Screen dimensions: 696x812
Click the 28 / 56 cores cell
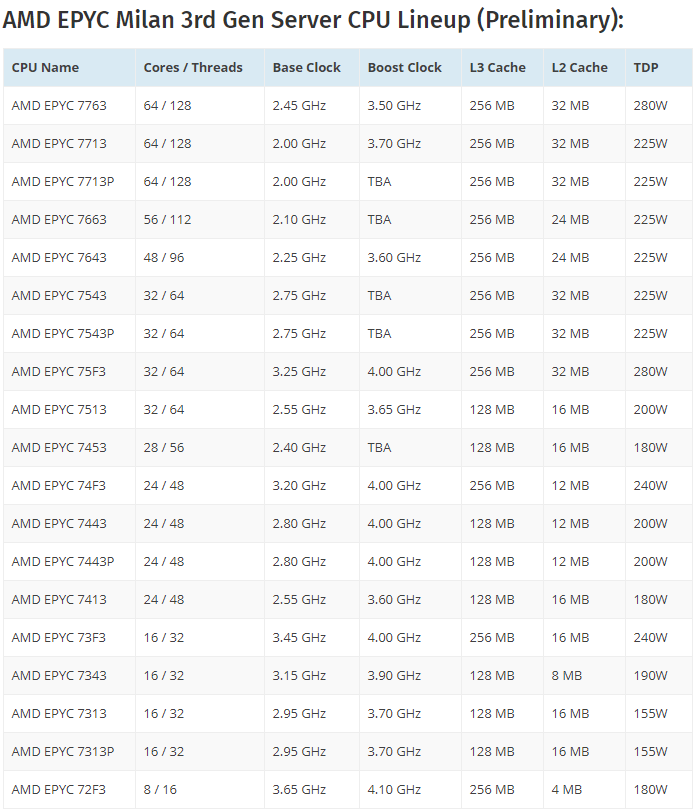coord(164,448)
